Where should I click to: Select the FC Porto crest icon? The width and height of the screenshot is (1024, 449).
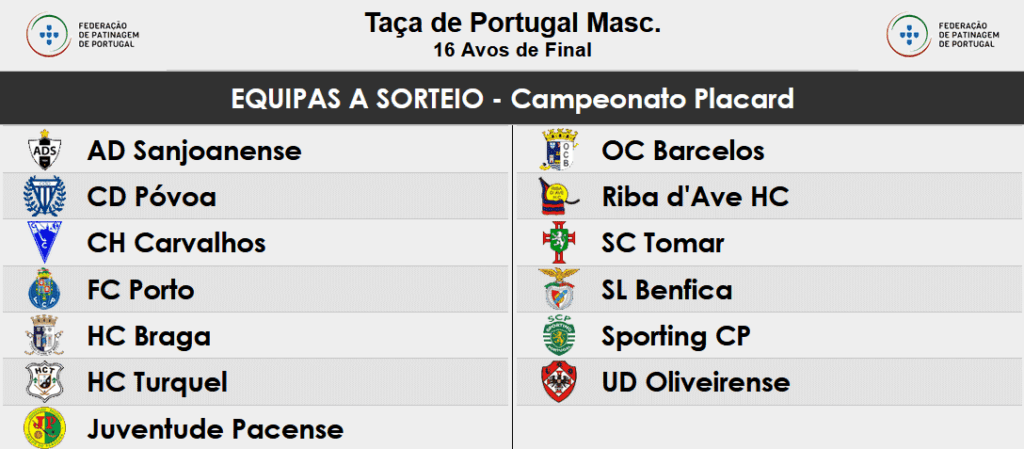point(45,290)
